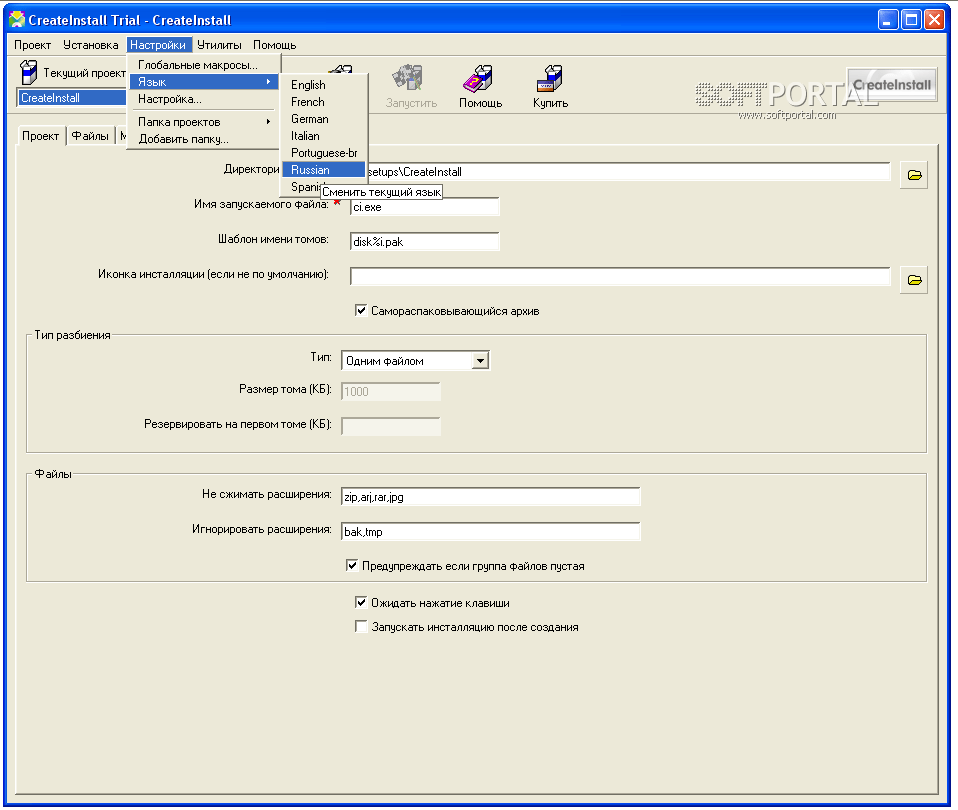
Task: Open the Тип split type dropdown
Action: click(x=480, y=360)
